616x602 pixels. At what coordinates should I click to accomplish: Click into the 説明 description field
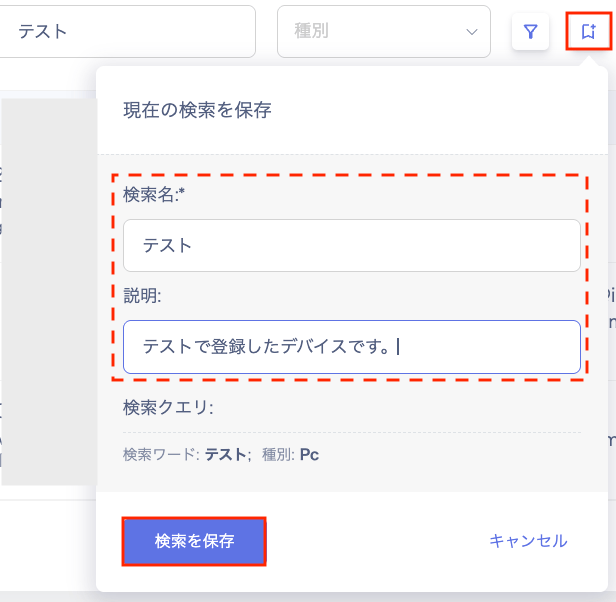(x=352, y=347)
